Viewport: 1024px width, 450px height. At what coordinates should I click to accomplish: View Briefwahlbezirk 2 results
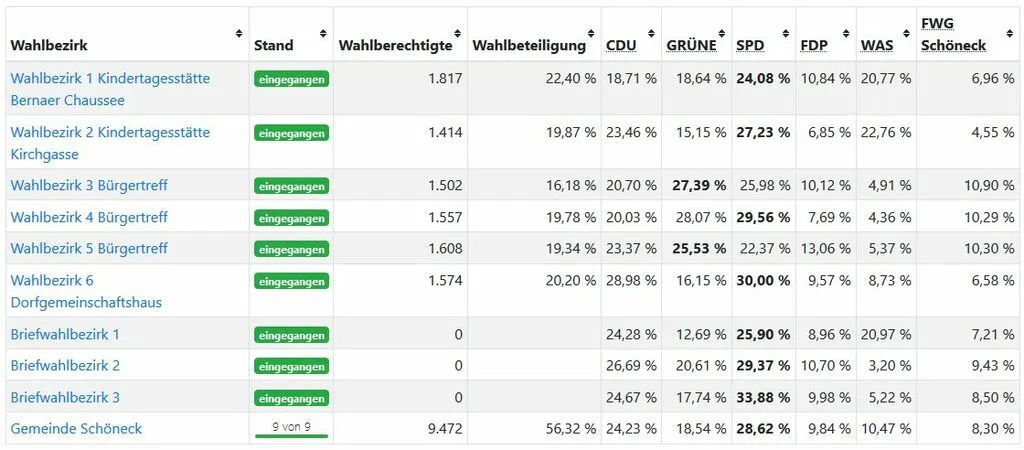(x=65, y=365)
